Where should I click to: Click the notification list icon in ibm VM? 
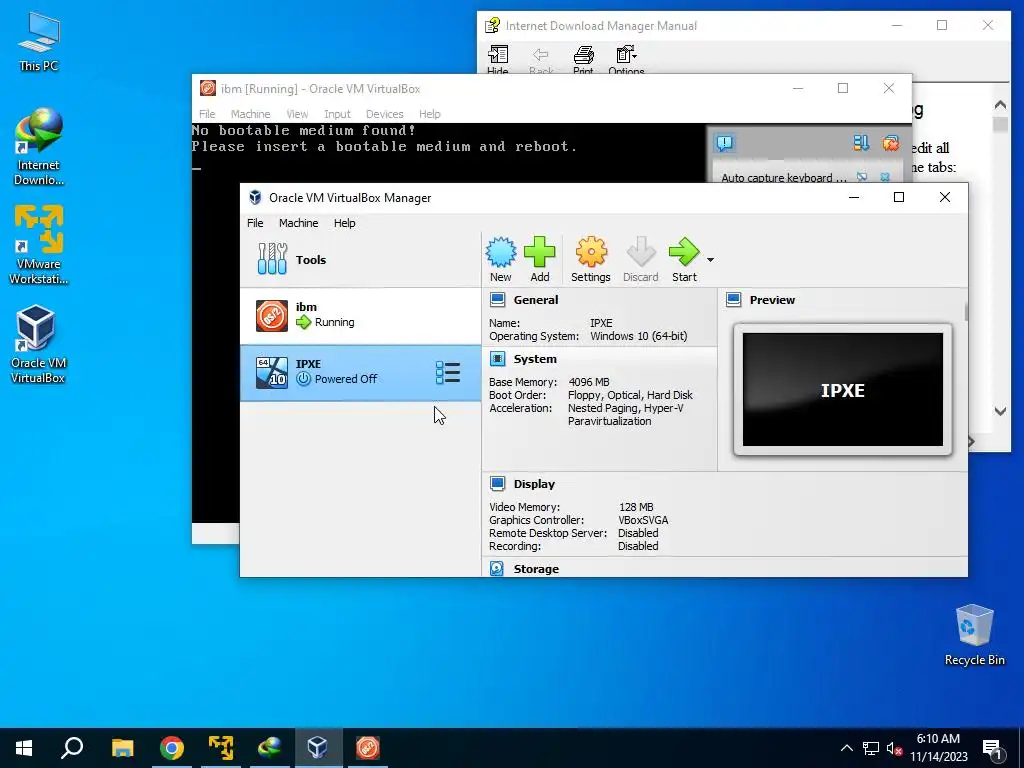click(x=861, y=143)
